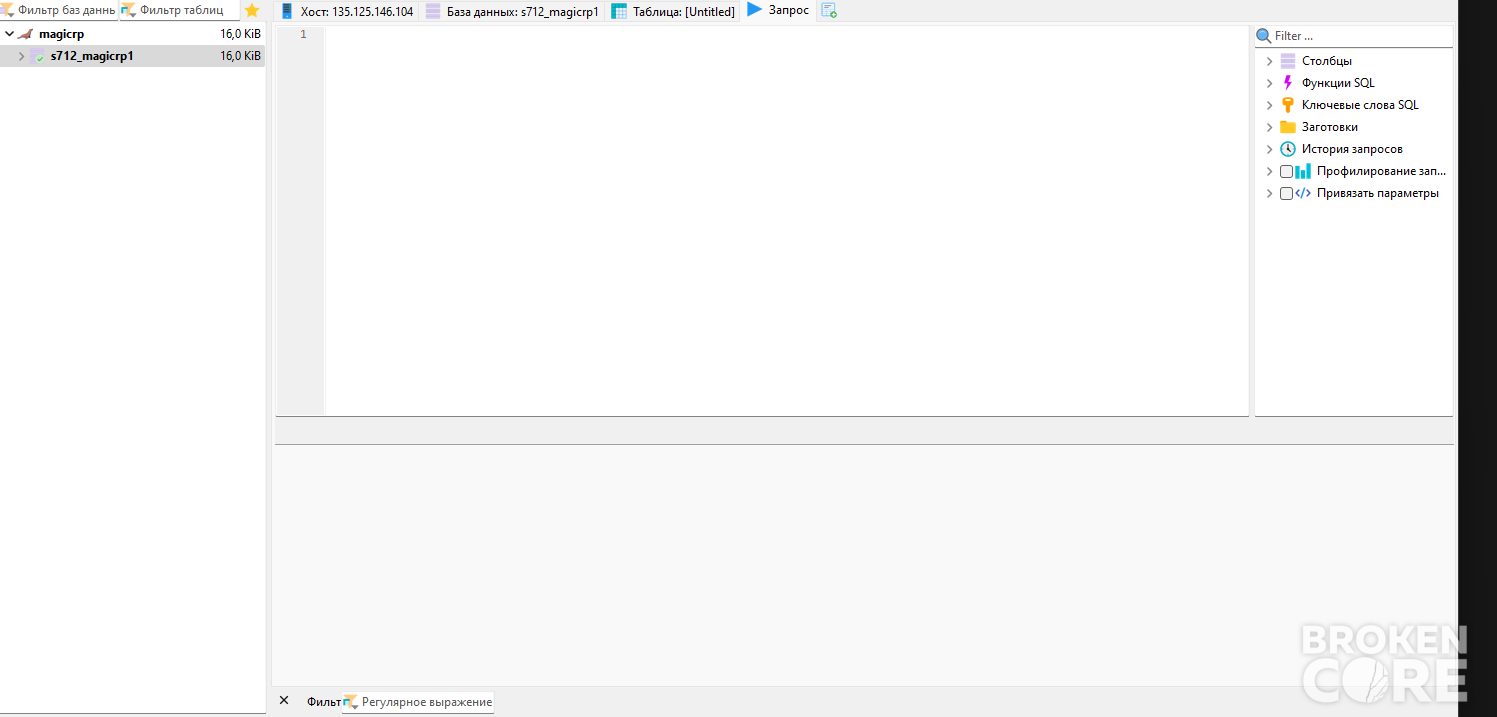Close the bottom filter bar with the X

click(284, 701)
